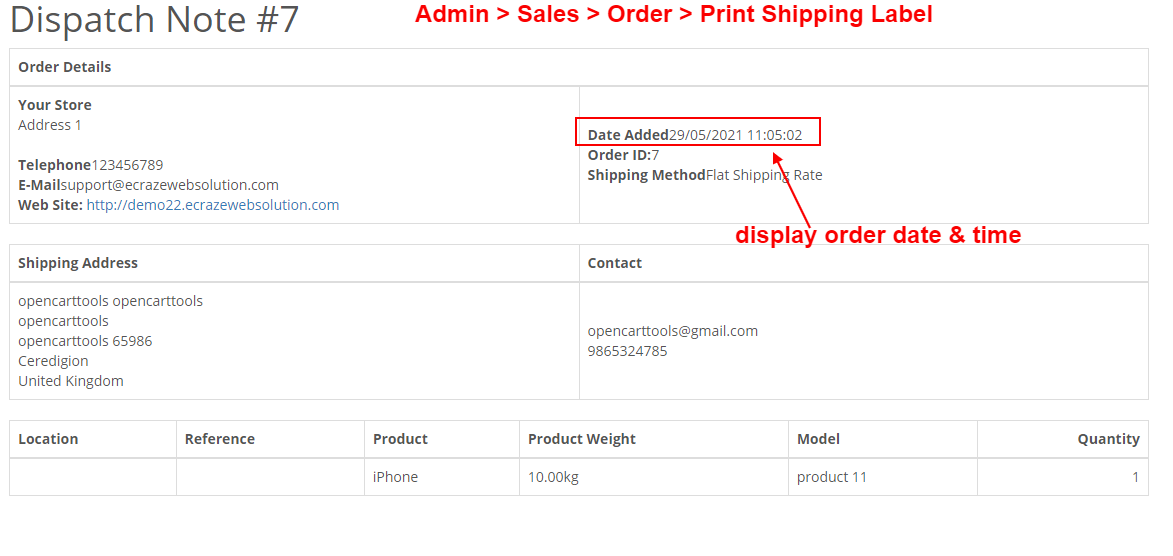Select the iPhone product cell
1173x556 pixels.
point(442,477)
